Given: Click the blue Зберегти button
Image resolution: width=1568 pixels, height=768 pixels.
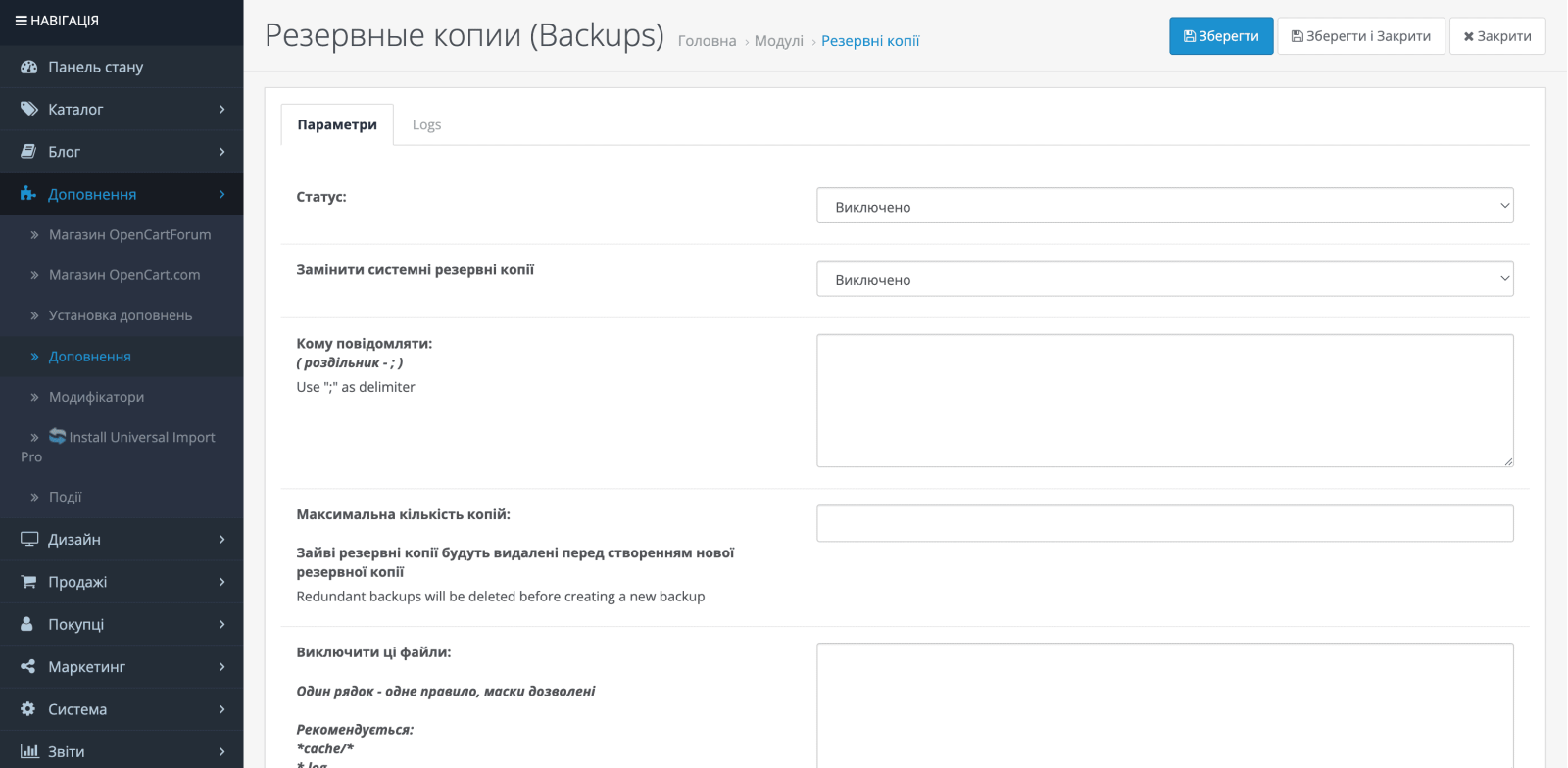Looking at the screenshot, I should tap(1221, 36).
